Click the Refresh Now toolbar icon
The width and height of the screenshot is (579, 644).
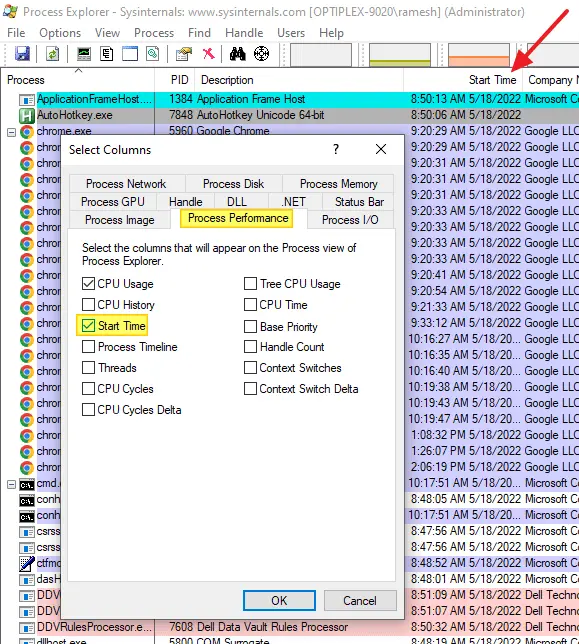pos(52,54)
